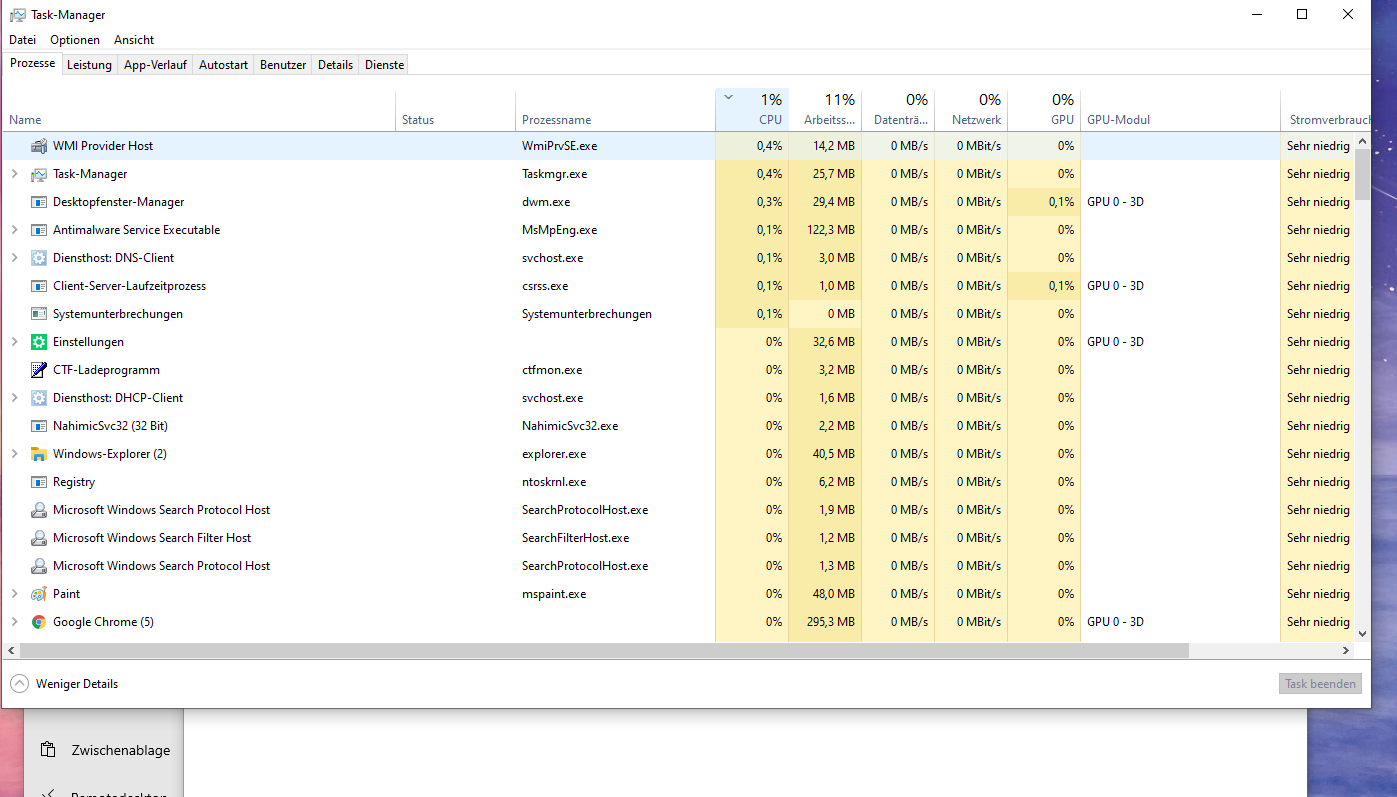Viewport: 1397px width, 797px height.
Task: Sort by the Stromverbrauch column header
Action: coord(1326,110)
